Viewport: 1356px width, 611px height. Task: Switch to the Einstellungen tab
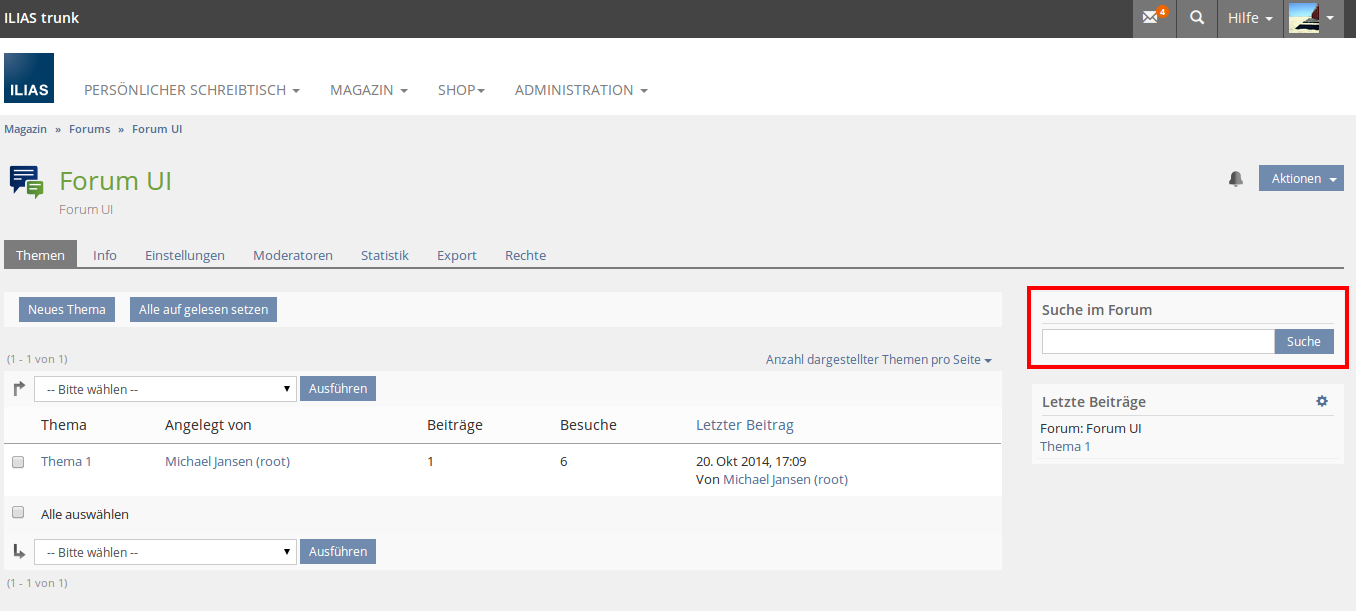184,255
